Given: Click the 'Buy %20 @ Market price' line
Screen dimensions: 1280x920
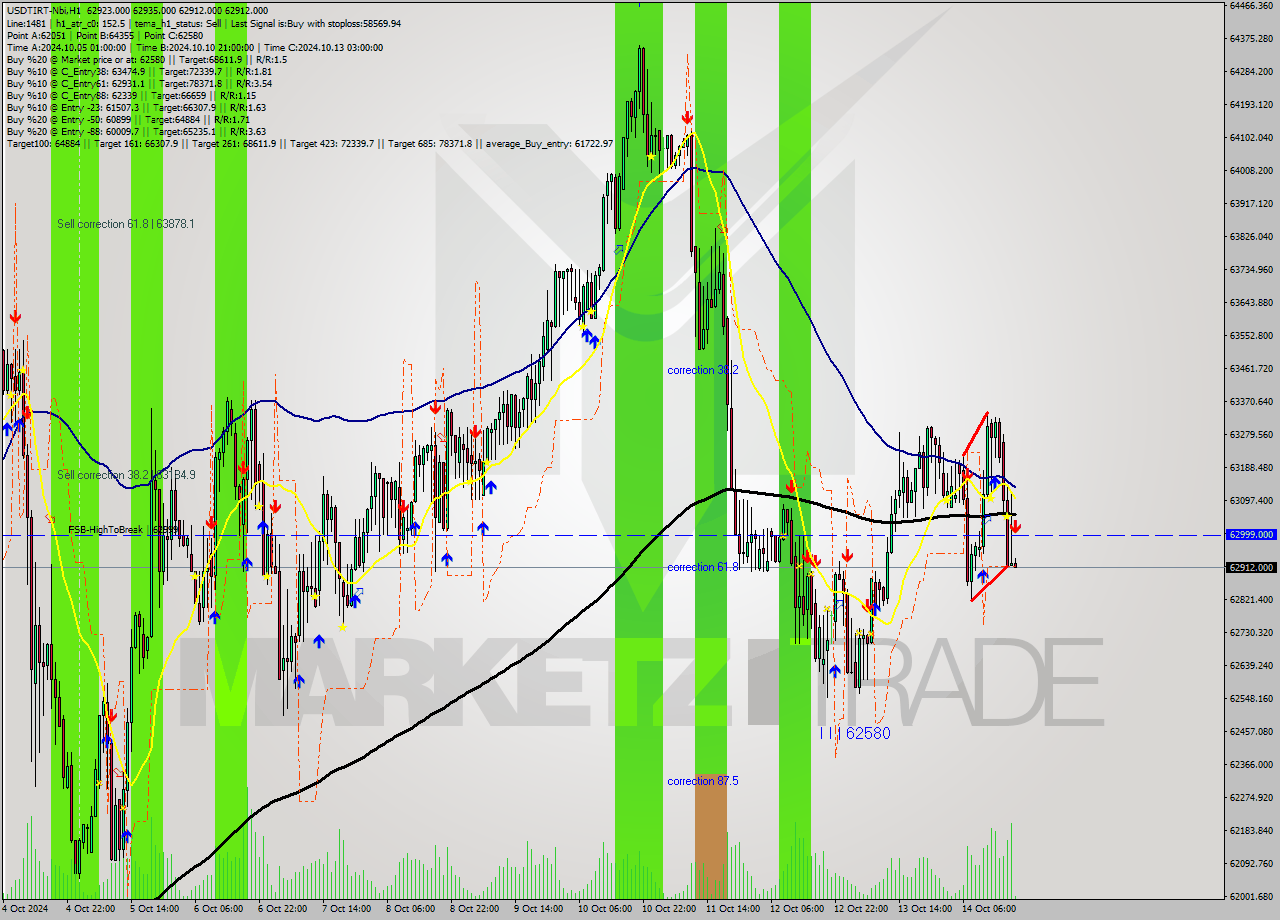Looking at the screenshot, I should tap(147, 59).
